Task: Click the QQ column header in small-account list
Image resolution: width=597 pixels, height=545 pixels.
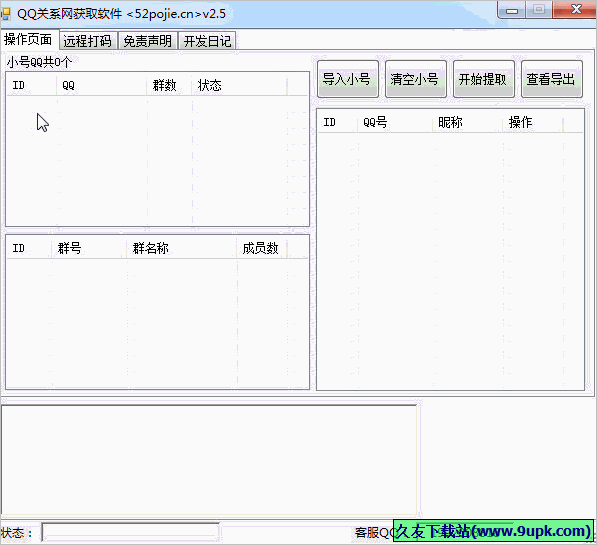Action: [102, 85]
